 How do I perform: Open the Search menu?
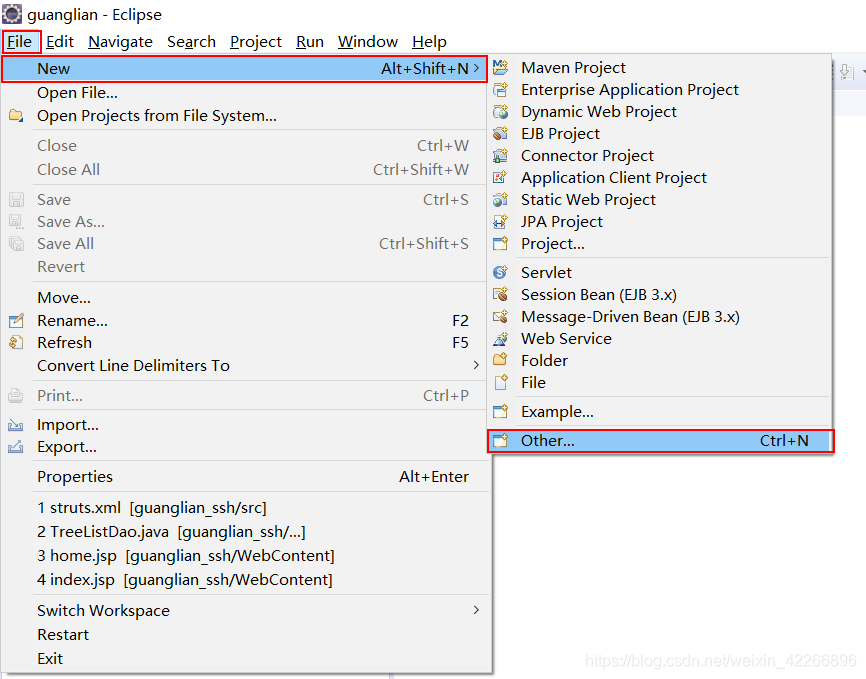[x=191, y=42]
